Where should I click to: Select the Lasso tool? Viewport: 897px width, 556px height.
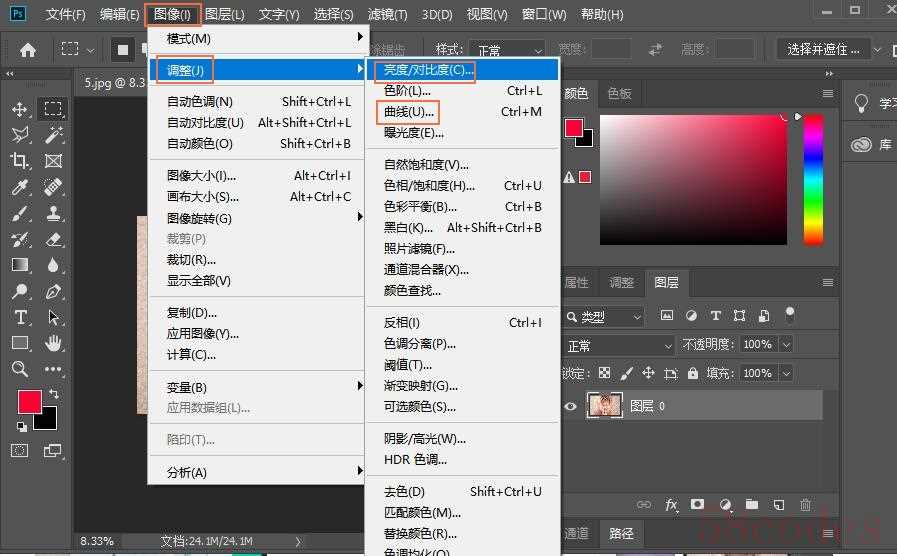pos(20,135)
